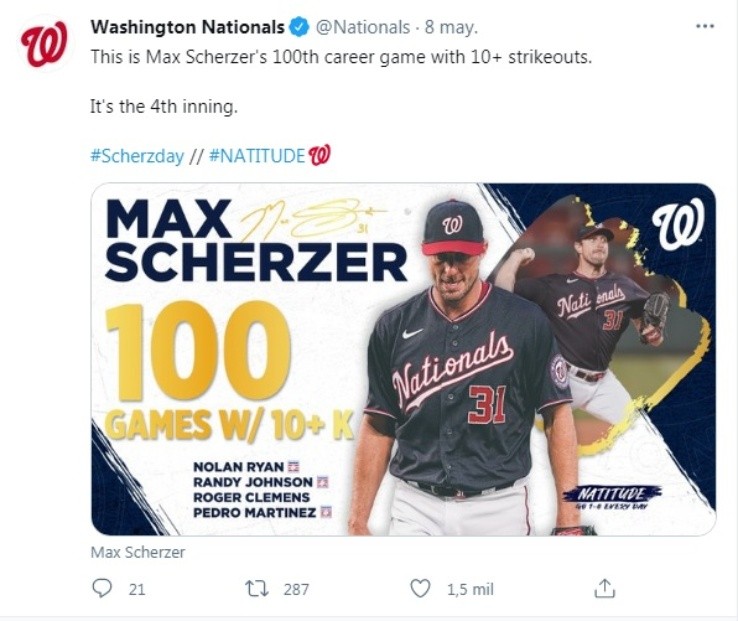Viewport: 738px width, 621px height.
Task: Click the Nationals emoji after #NATITUDE
Action: point(319,155)
